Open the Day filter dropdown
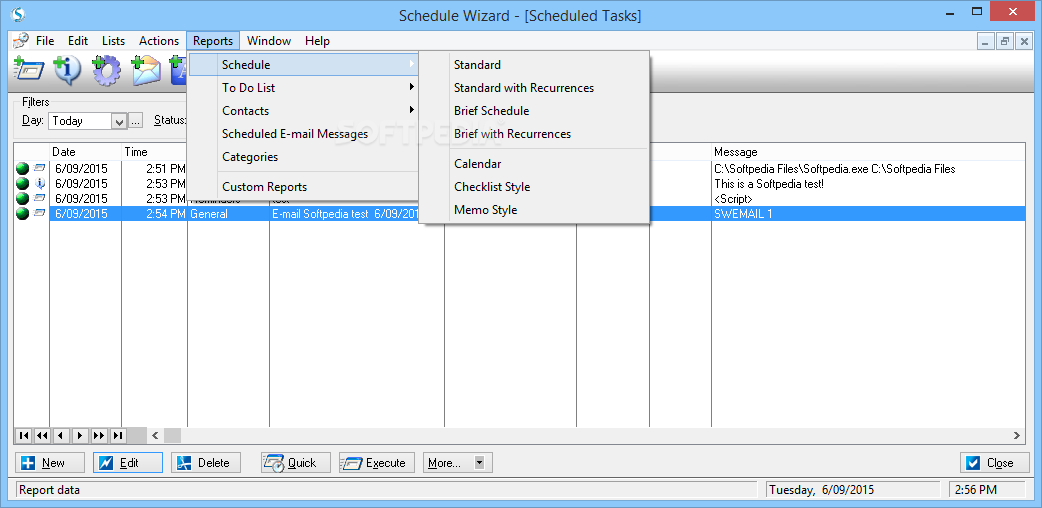1042x508 pixels. pos(119,121)
